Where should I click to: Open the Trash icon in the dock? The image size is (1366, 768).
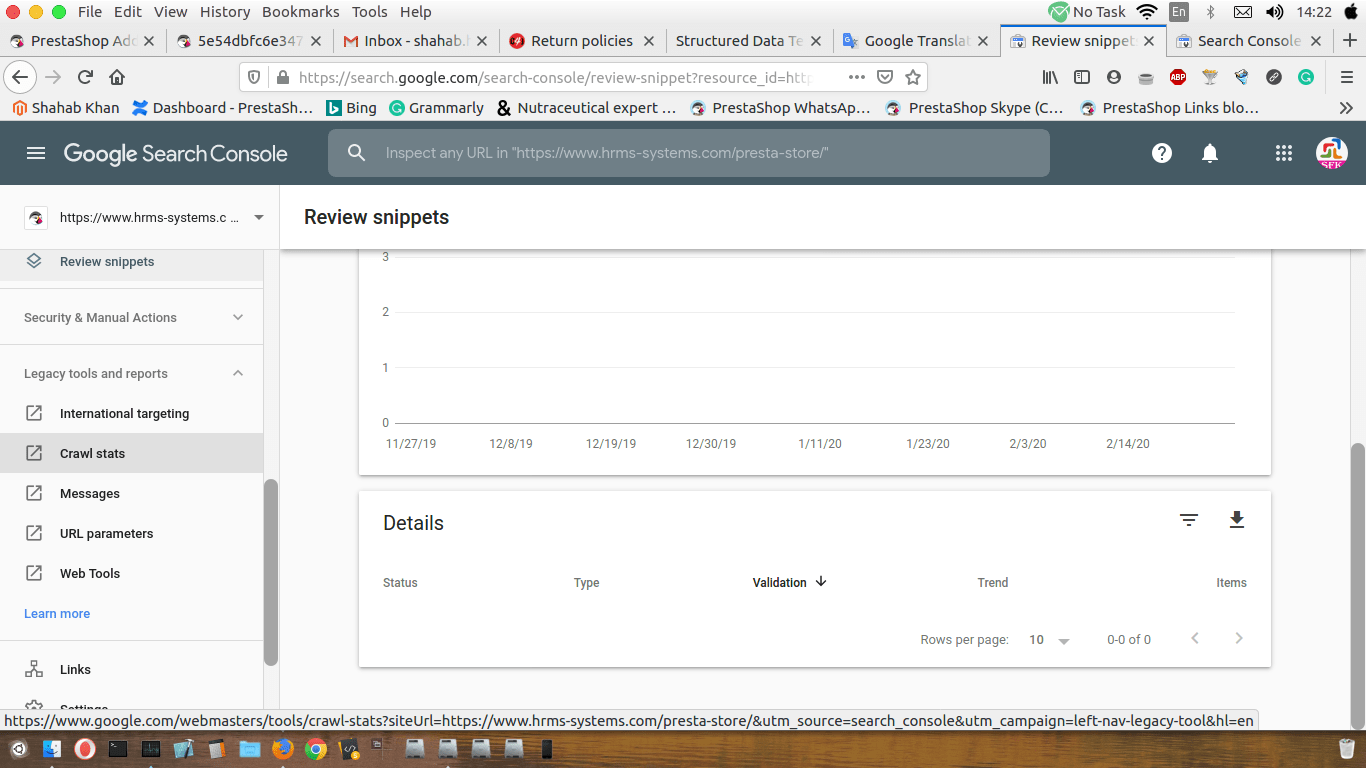pyautogui.click(x=1346, y=748)
